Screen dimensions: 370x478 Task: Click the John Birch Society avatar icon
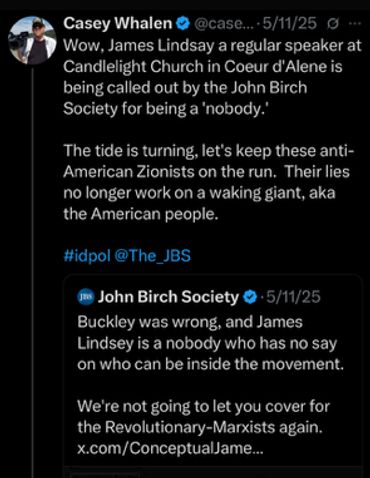[x=86, y=297]
